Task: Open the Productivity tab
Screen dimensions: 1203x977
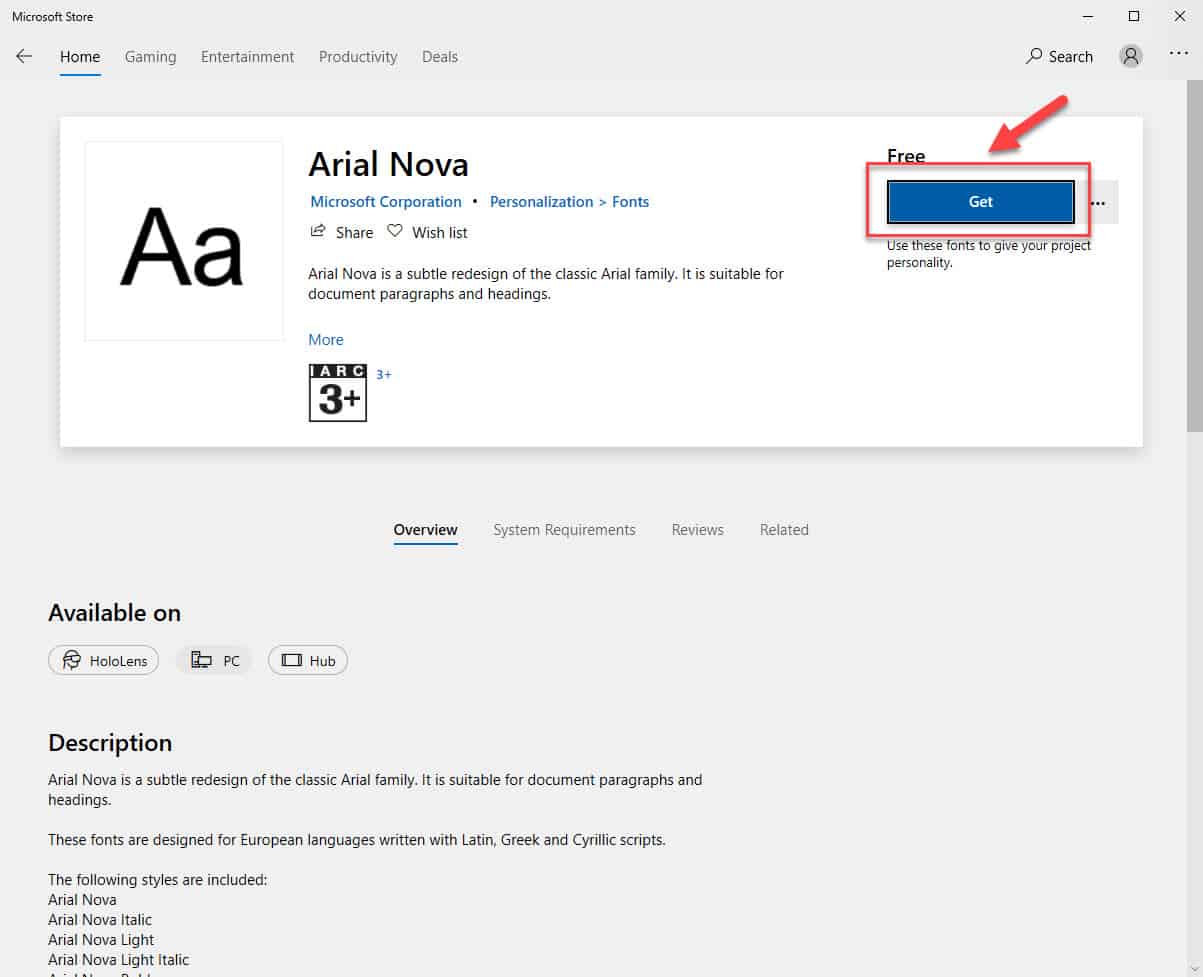Action: pyautogui.click(x=358, y=56)
